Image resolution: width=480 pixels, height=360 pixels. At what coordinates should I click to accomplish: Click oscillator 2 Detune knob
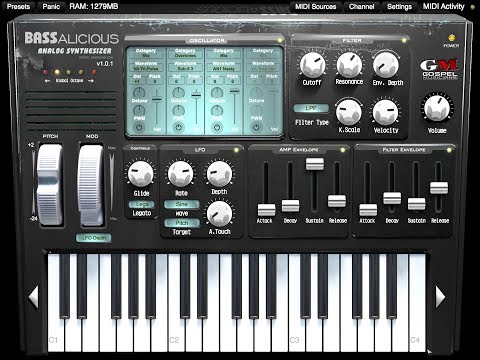(178, 92)
